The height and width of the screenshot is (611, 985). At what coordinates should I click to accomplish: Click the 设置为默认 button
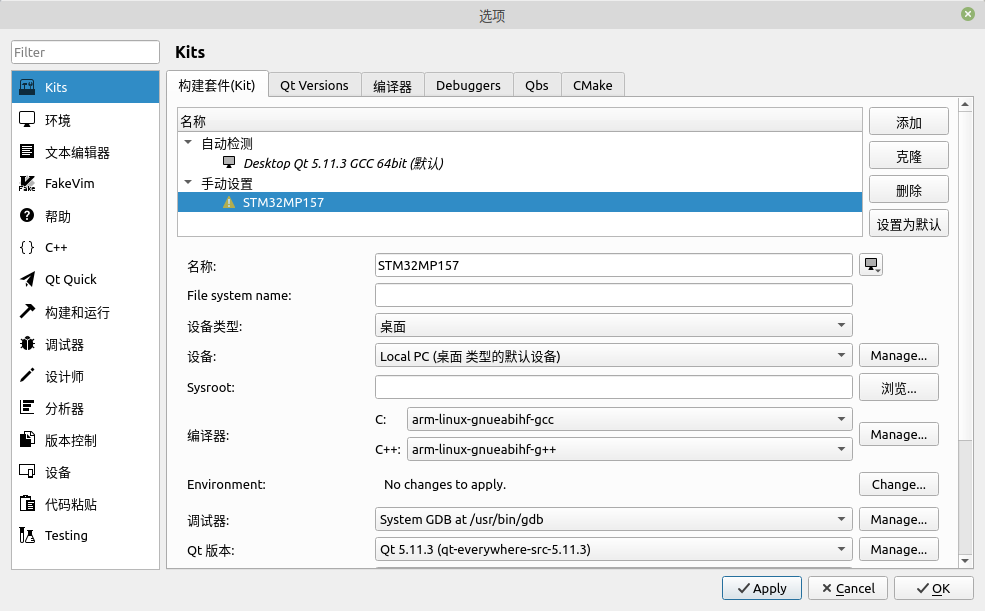click(908, 224)
